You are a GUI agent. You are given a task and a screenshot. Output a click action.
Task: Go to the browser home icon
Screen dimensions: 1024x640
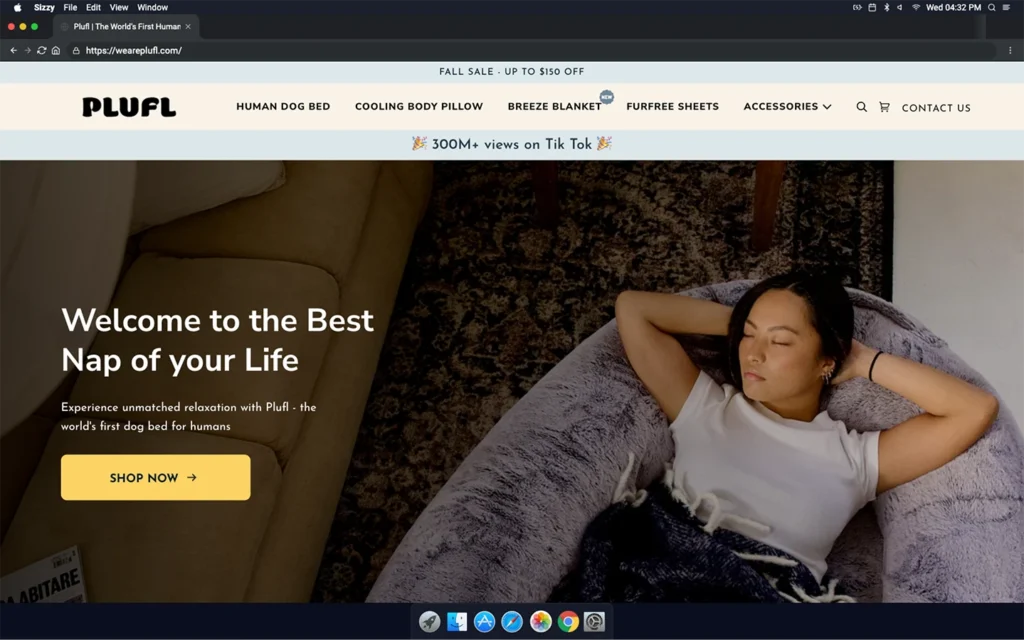[56, 50]
